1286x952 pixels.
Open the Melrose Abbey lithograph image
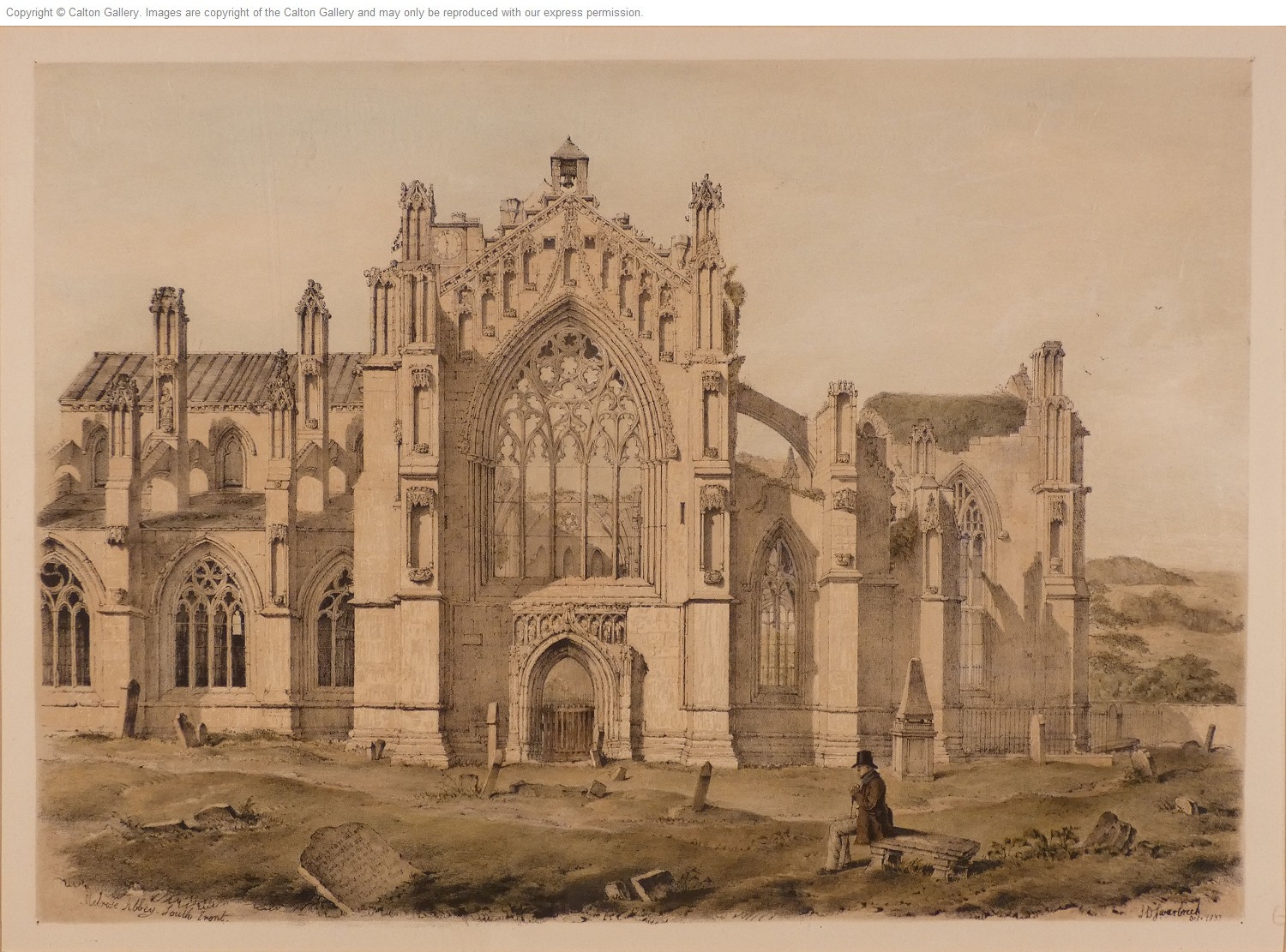(643, 488)
